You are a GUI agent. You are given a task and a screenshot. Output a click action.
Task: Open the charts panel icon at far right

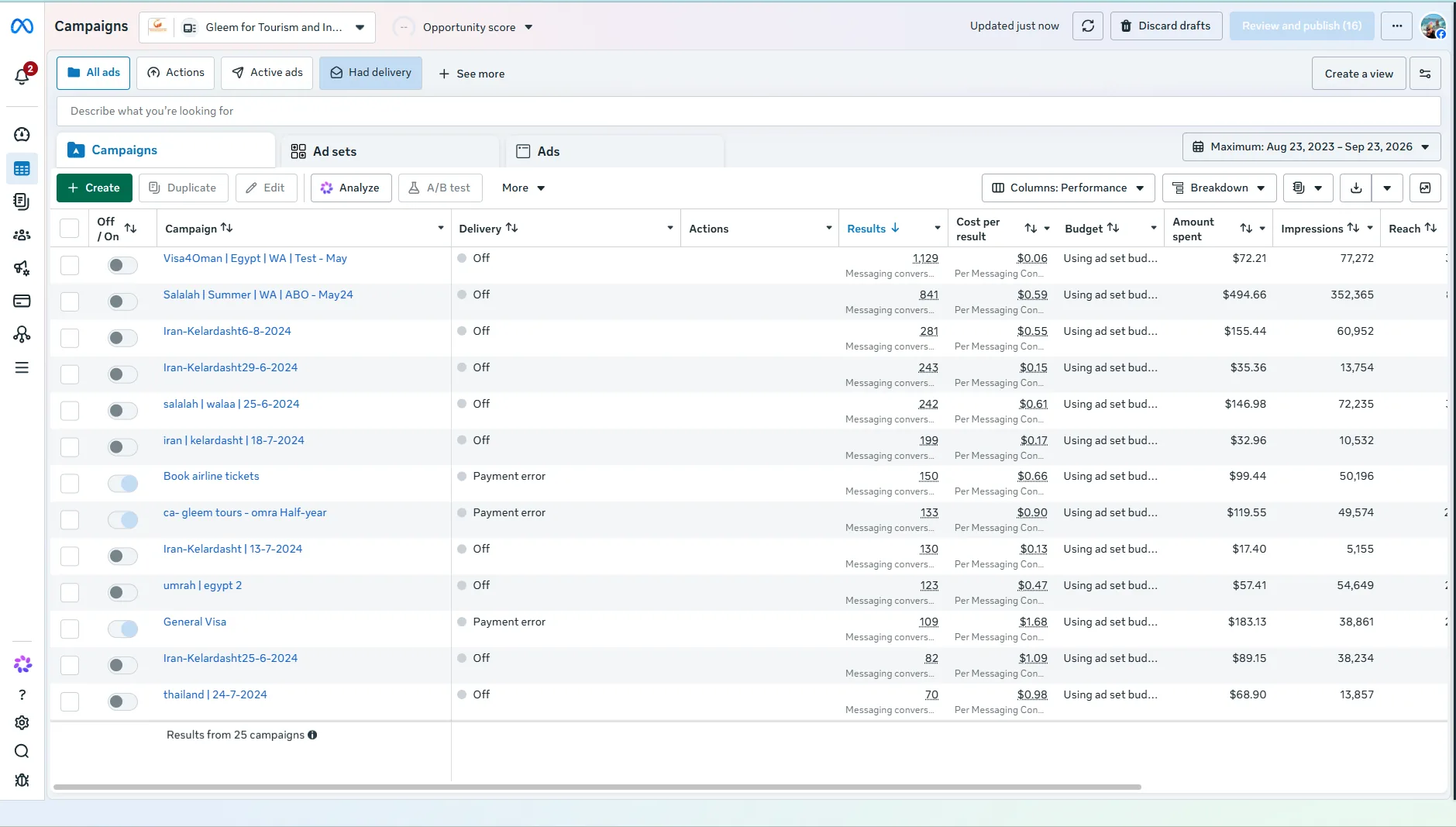point(1425,188)
